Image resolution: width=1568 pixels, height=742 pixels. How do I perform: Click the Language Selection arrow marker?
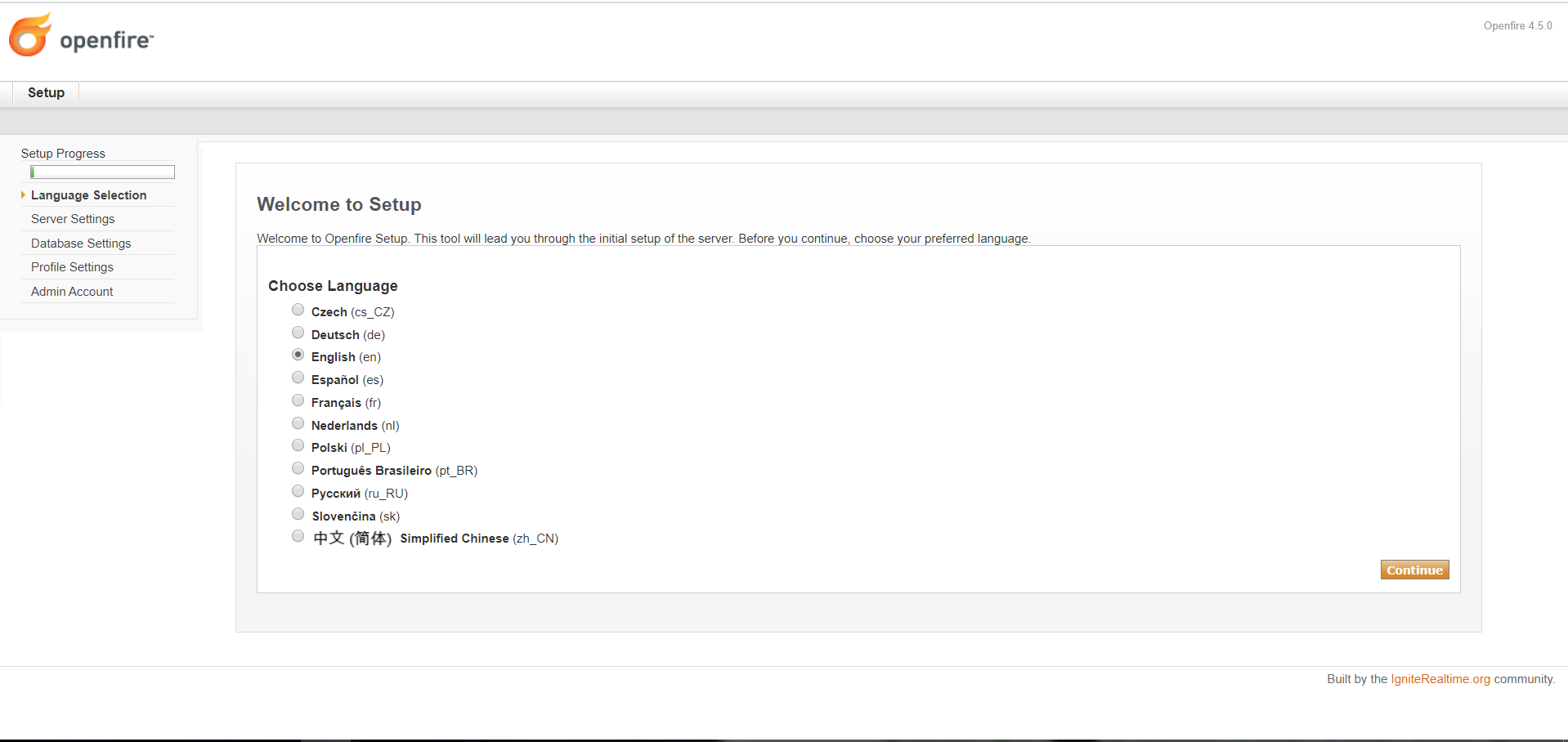click(23, 195)
